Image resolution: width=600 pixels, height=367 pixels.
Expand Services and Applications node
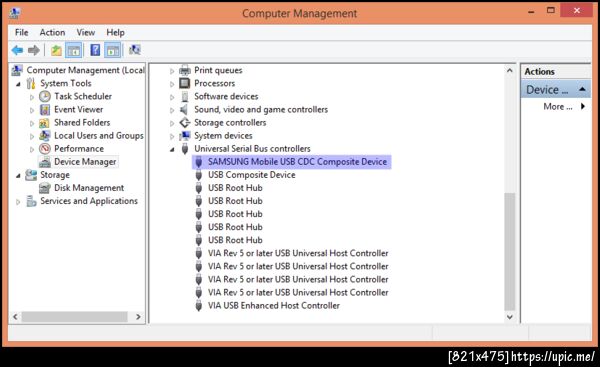pos(18,202)
